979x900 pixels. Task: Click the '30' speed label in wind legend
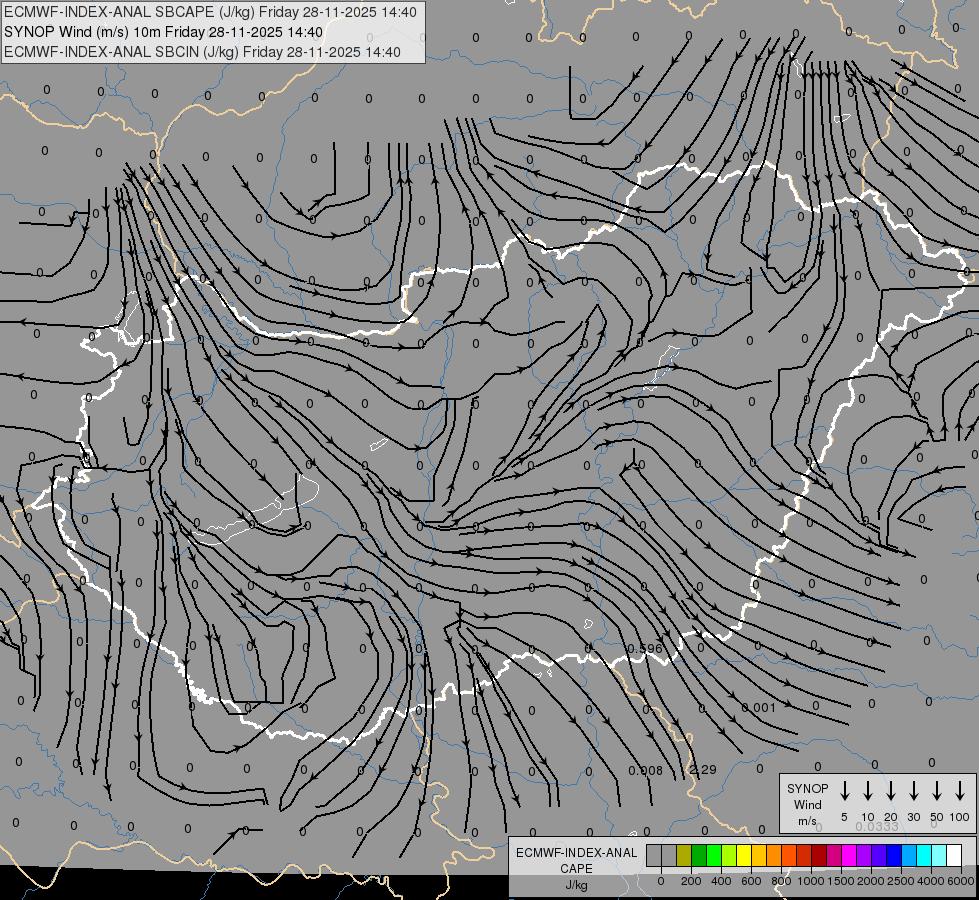click(913, 817)
